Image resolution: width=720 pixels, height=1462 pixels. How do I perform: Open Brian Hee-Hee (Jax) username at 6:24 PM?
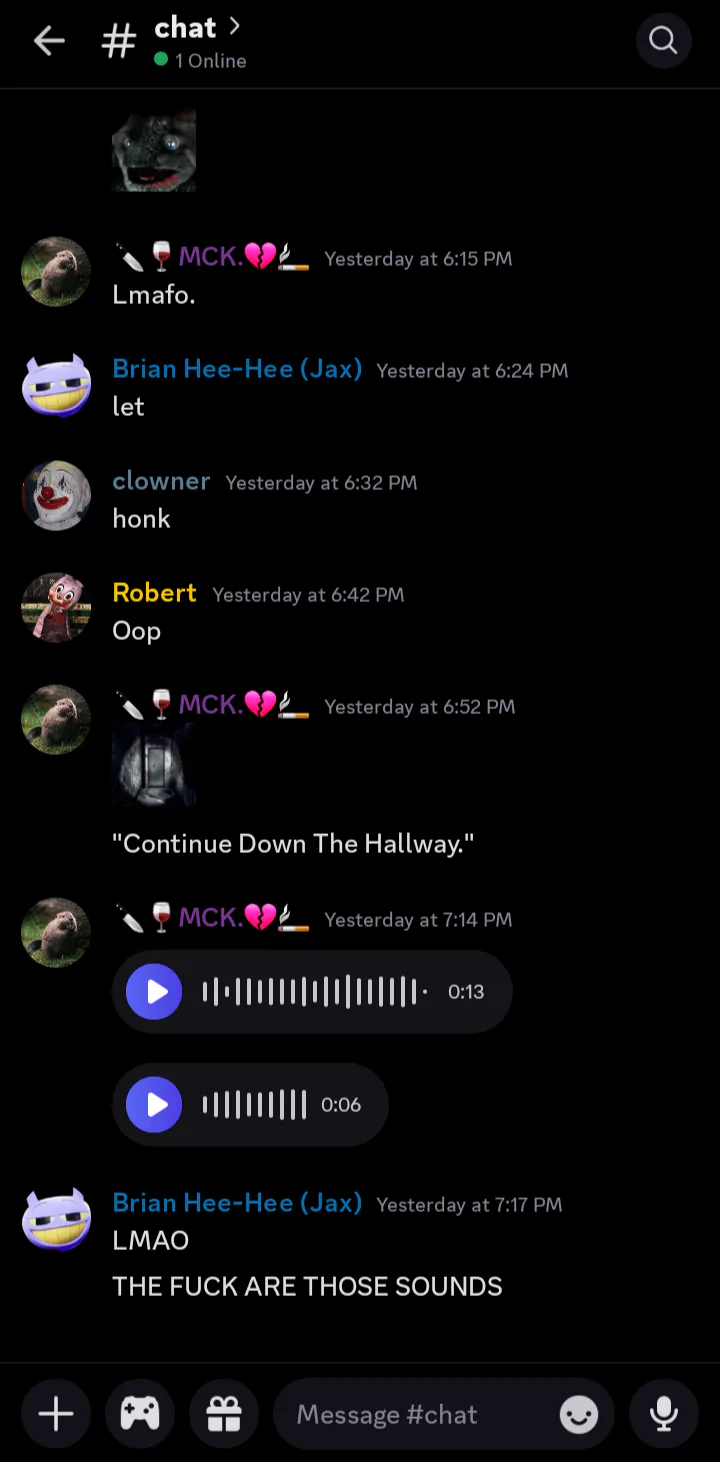tap(237, 369)
